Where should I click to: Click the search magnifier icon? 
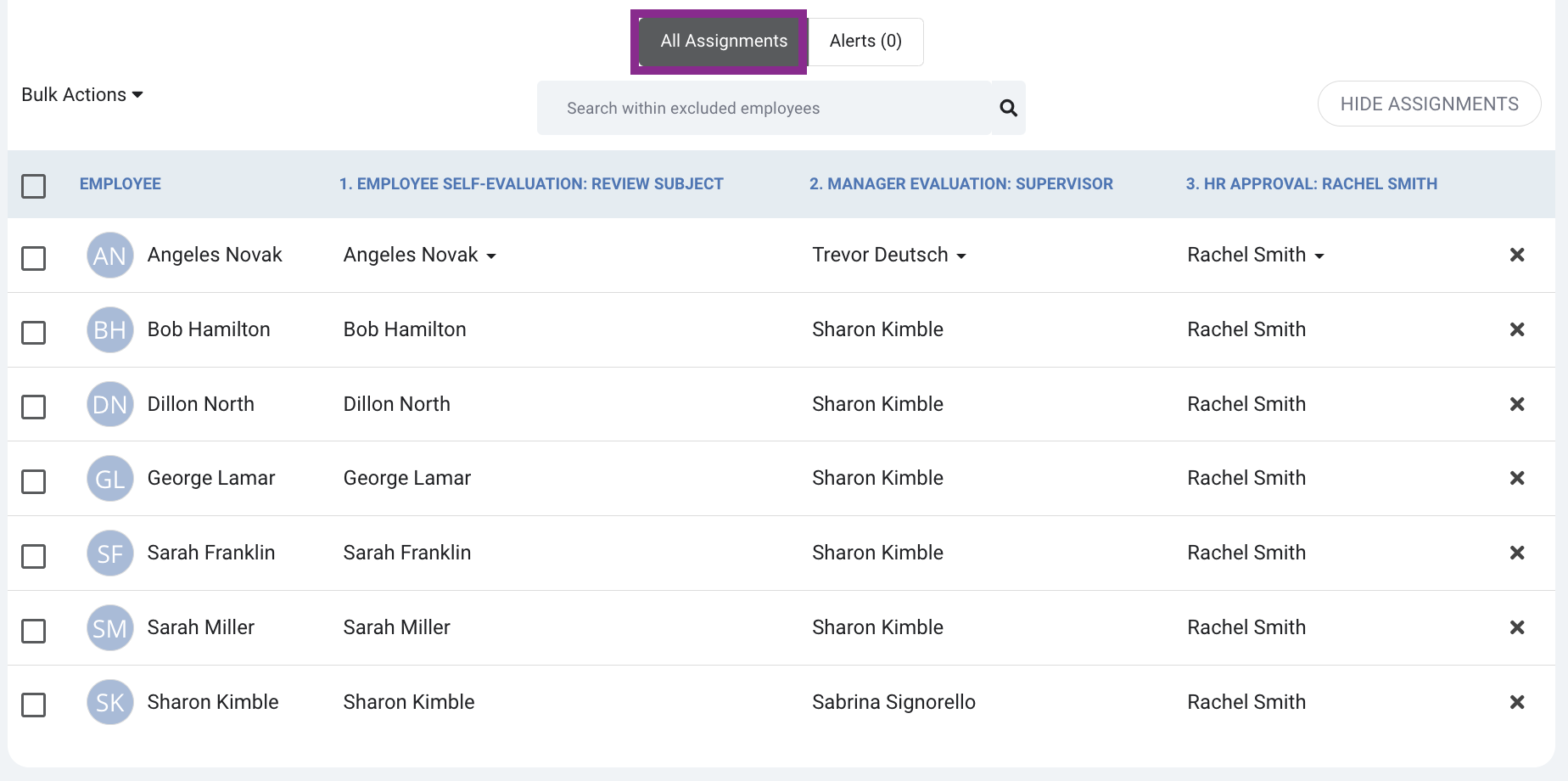click(x=1008, y=108)
